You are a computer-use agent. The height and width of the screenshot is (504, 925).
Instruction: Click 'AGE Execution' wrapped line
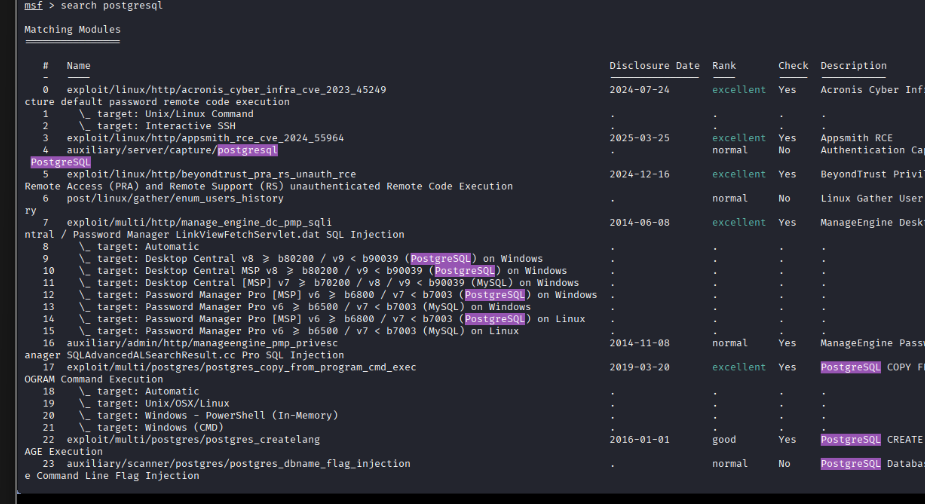[x=63, y=451]
